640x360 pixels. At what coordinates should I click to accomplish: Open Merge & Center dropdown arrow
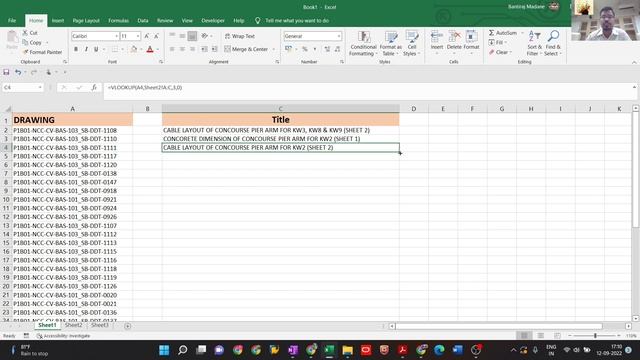point(273,49)
